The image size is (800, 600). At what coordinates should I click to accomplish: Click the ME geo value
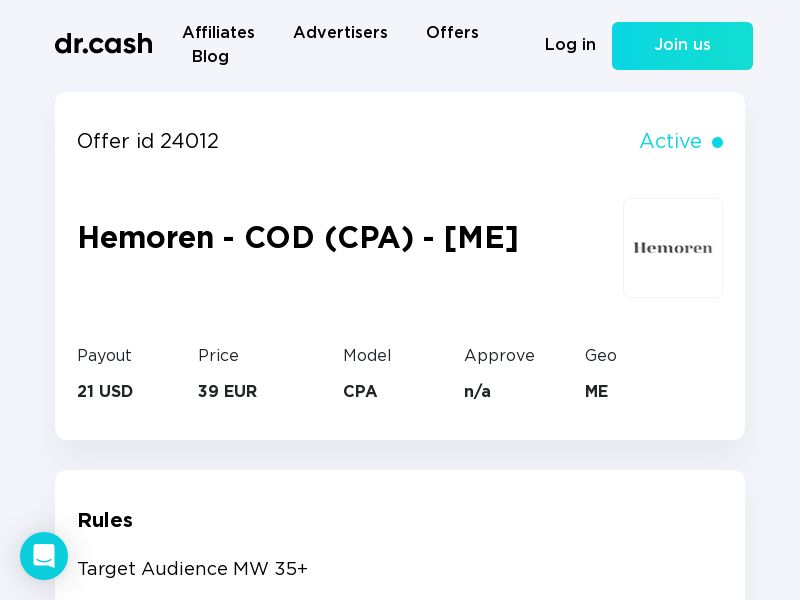[596, 391]
